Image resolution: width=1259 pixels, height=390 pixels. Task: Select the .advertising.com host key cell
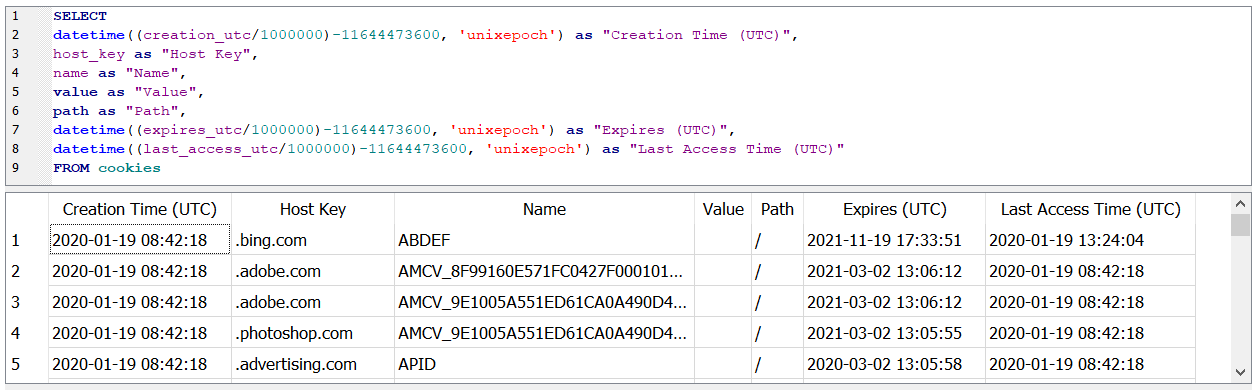[x=312, y=364]
